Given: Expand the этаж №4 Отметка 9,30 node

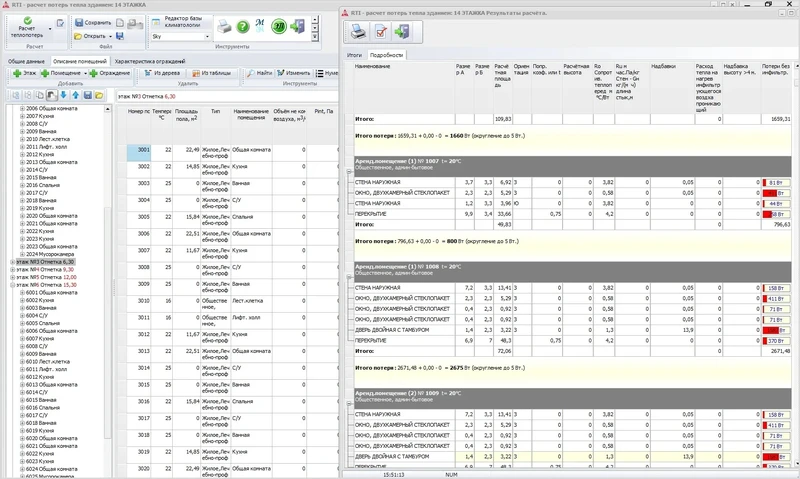Looking at the screenshot, I should point(13,269).
